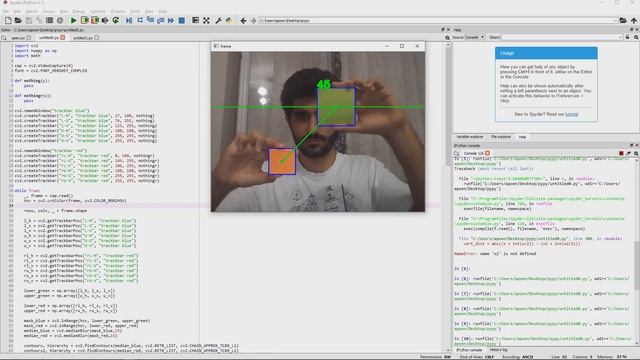Expand the working directory path dropdown
The width and height of the screenshot is (640, 360).
pyautogui.click(x=615, y=20)
